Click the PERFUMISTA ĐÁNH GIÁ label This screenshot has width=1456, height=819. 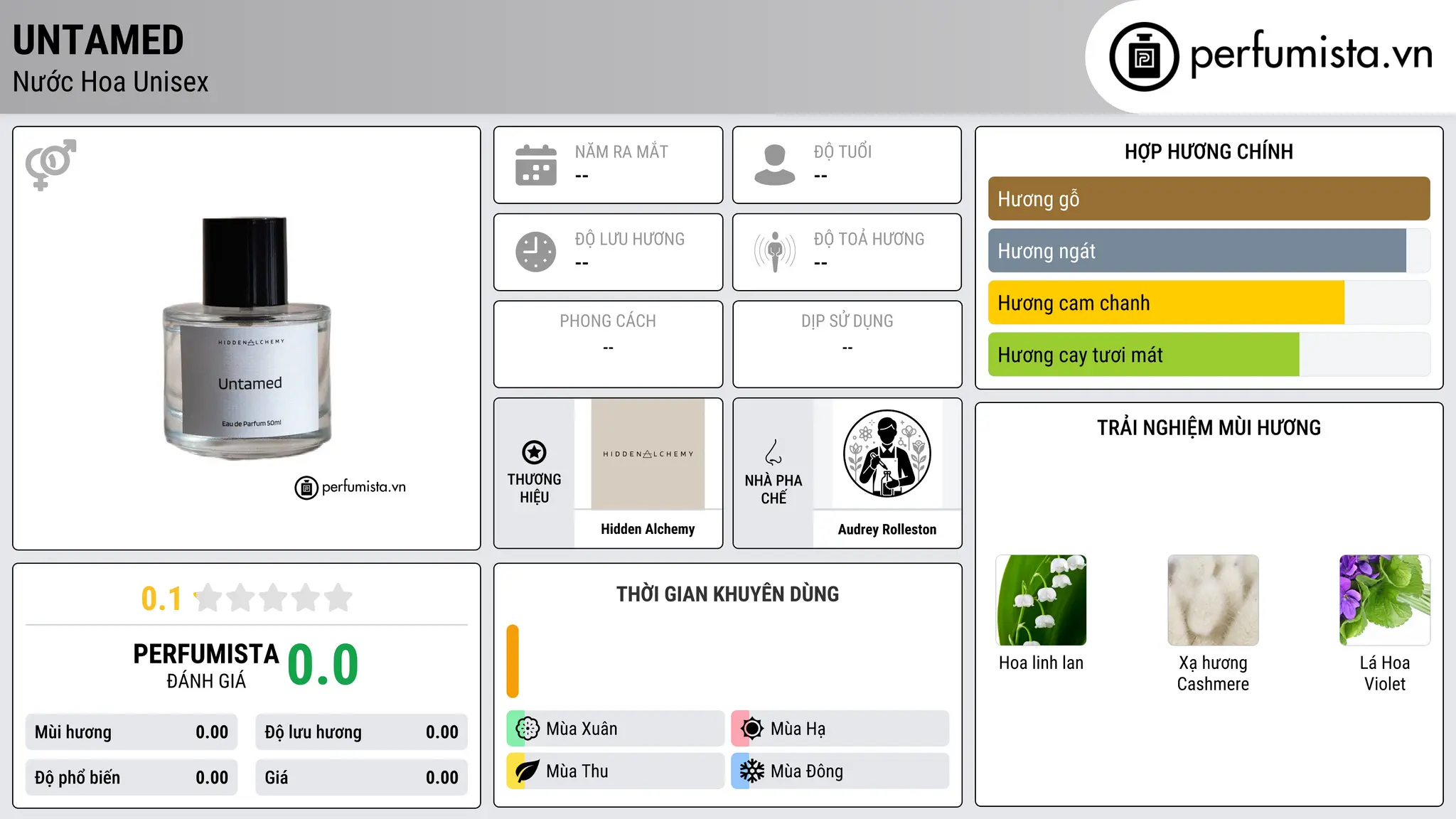point(206,665)
